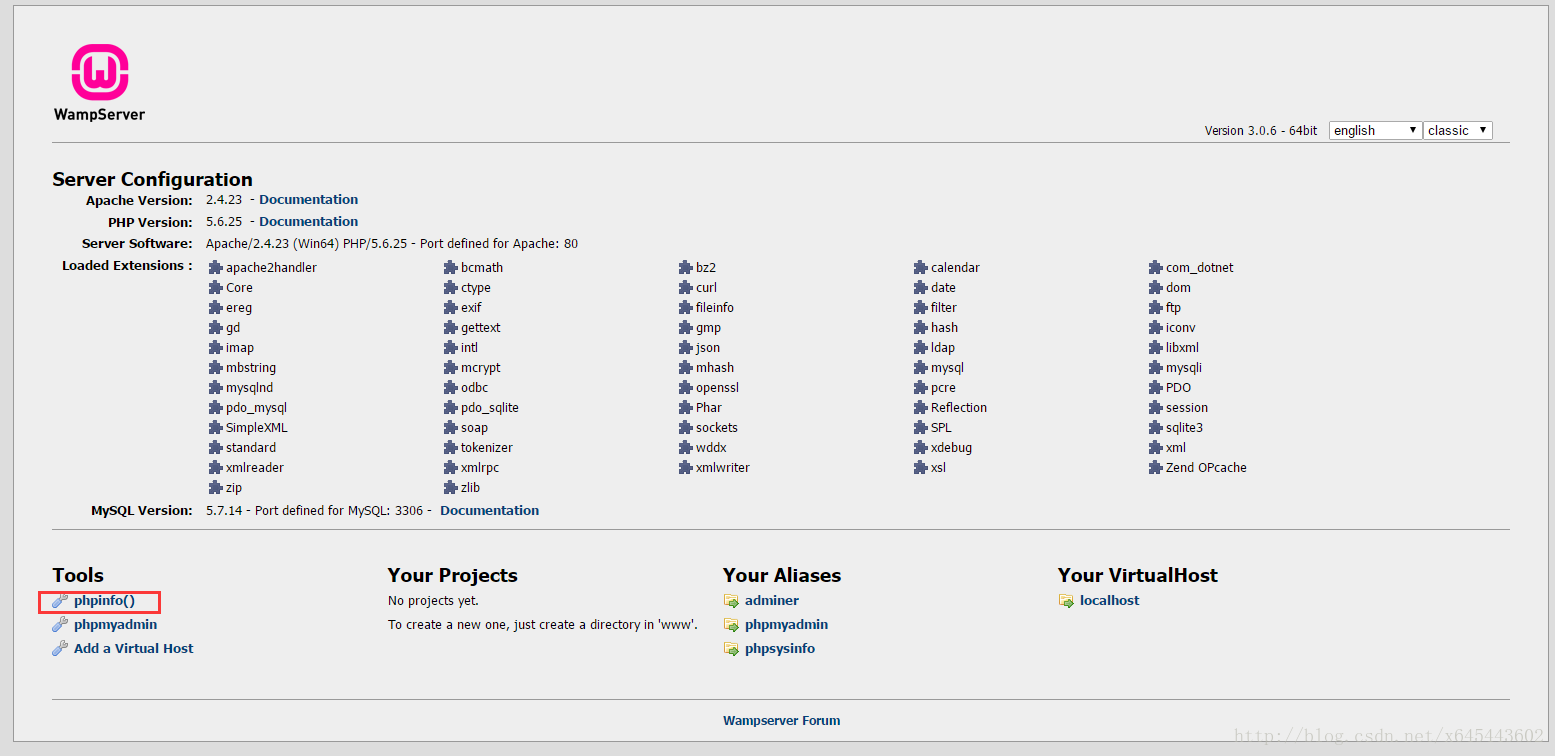The height and width of the screenshot is (756, 1555).
Task: Click the fileinfo extension name
Action: tap(715, 308)
